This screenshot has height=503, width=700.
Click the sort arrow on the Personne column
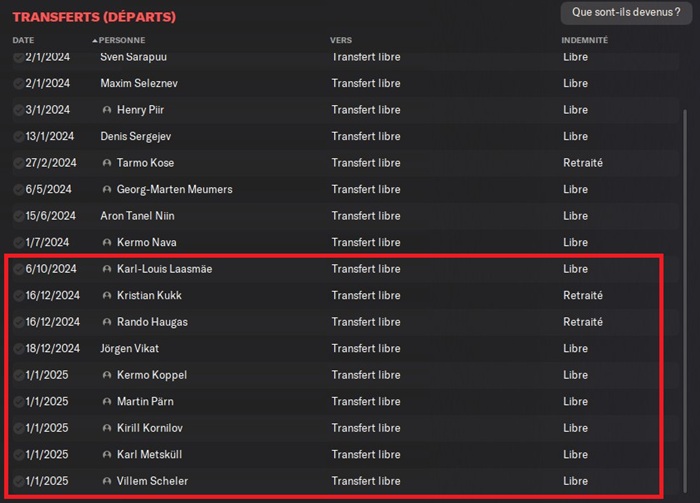click(95, 40)
